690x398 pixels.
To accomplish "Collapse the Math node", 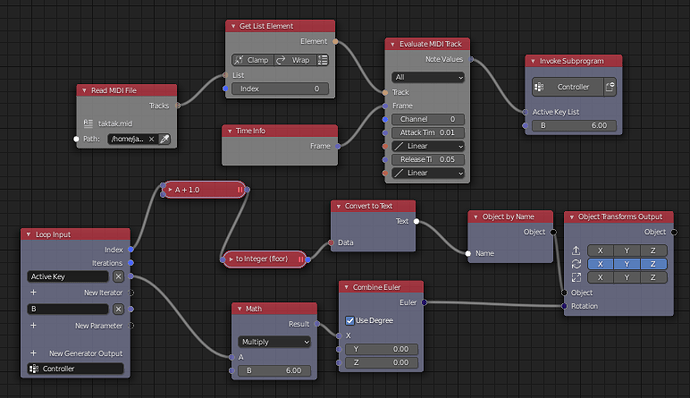I will click(x=239, y=309).
